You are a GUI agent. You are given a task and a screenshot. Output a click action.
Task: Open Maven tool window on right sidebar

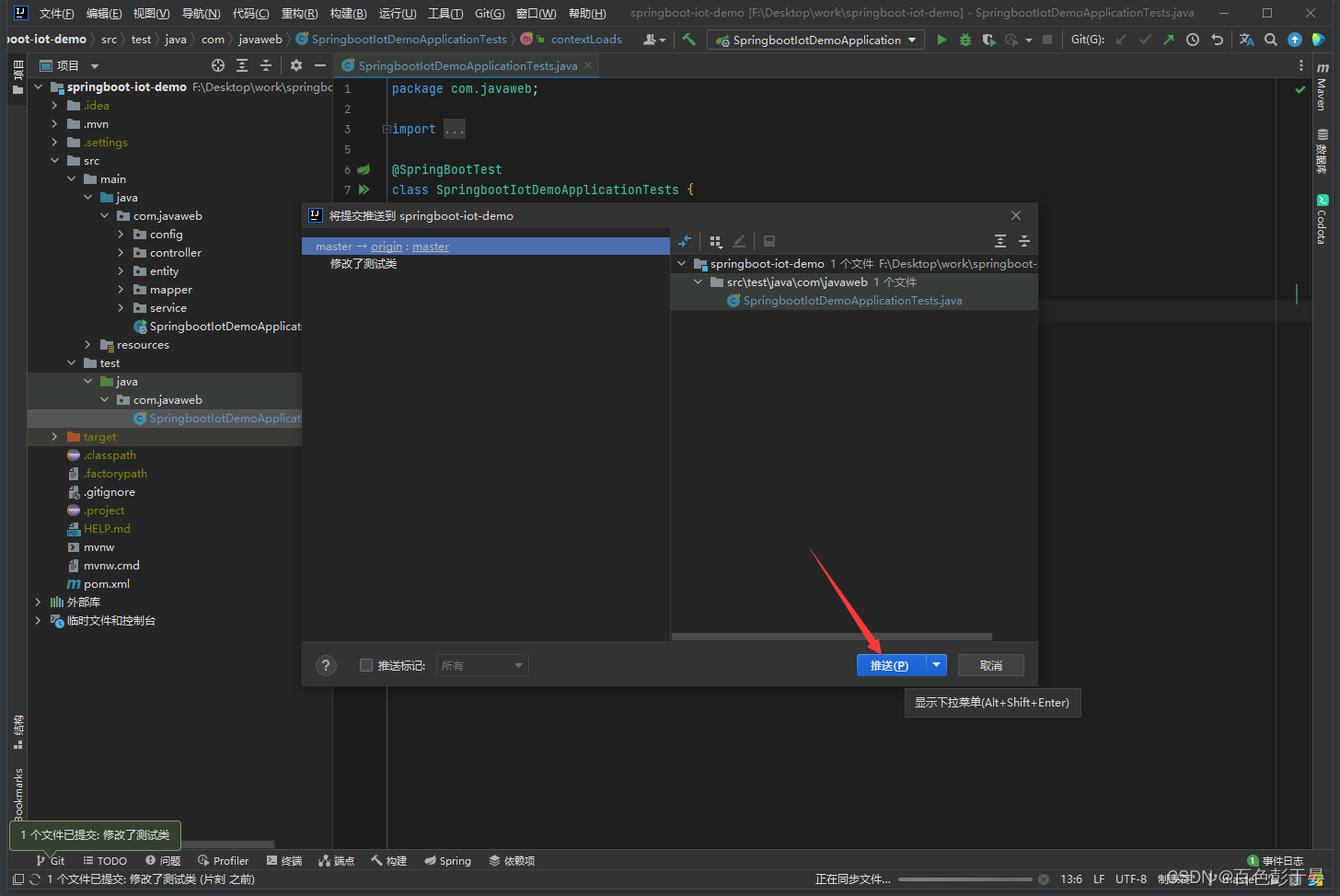[x=1323, y=87]
